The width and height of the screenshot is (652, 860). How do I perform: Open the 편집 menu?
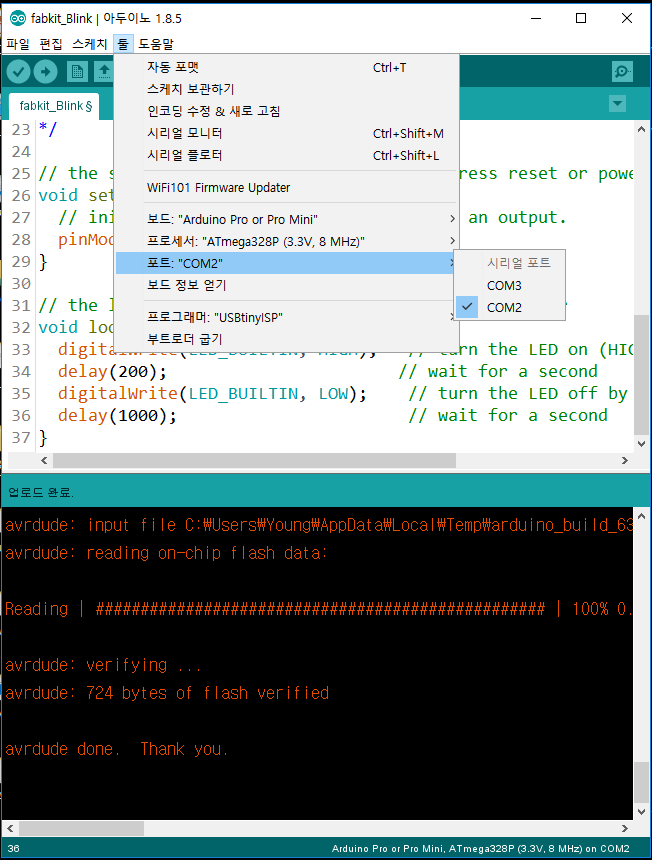50,44
